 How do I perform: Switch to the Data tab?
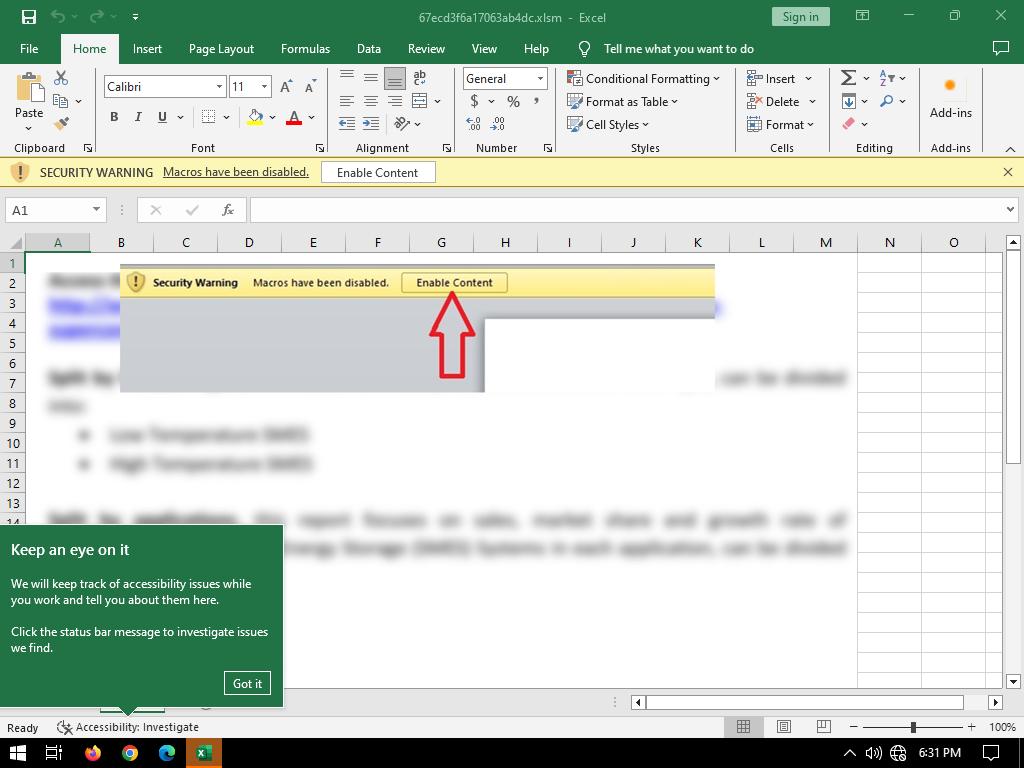(369, 48)
